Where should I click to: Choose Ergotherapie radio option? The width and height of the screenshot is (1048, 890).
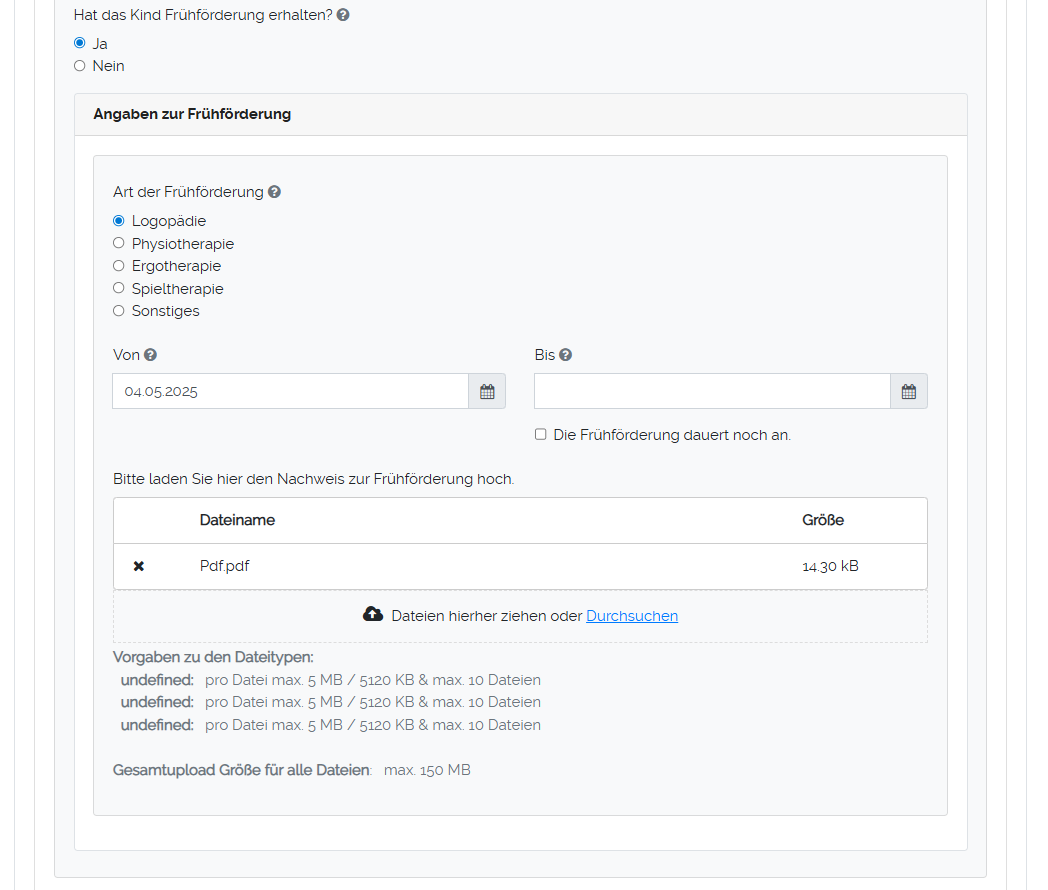coord(119,266)
